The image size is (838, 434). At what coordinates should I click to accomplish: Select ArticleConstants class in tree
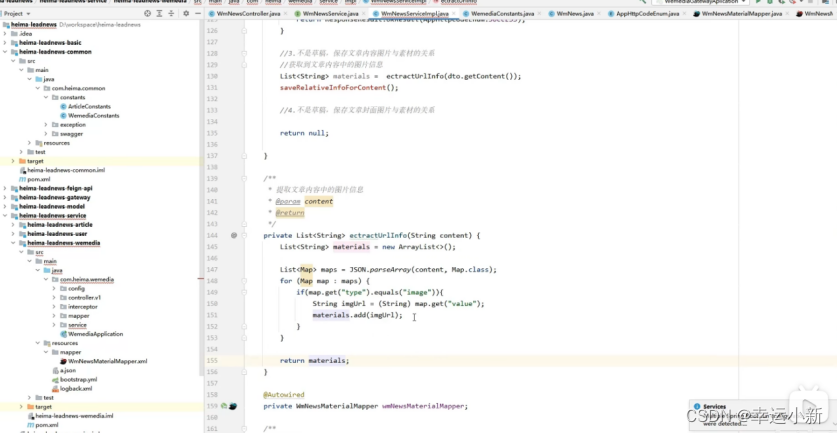pyautogui.click(x=89, y=106)
